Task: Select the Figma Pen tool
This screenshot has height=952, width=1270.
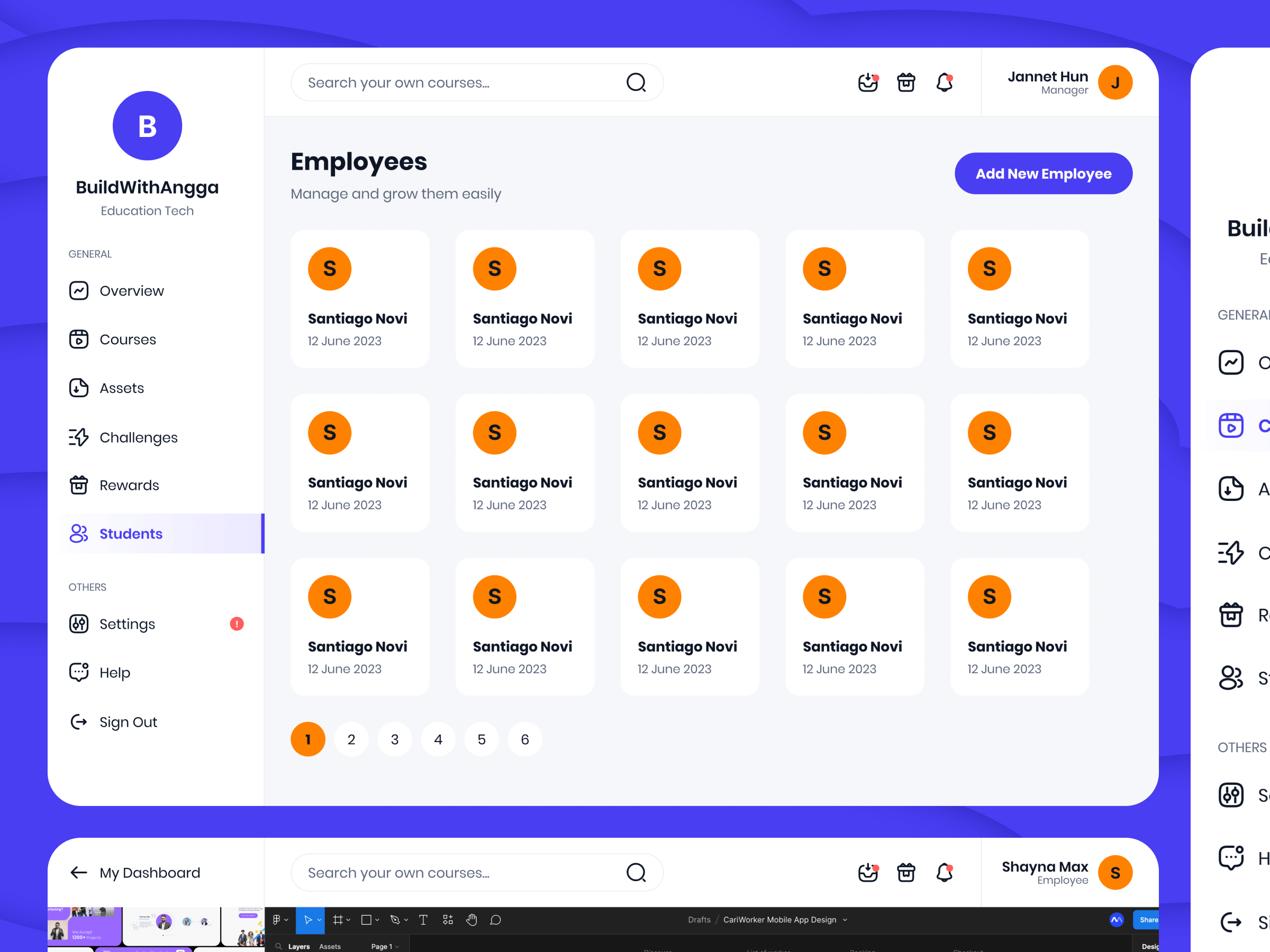Action: coord(395,920)
